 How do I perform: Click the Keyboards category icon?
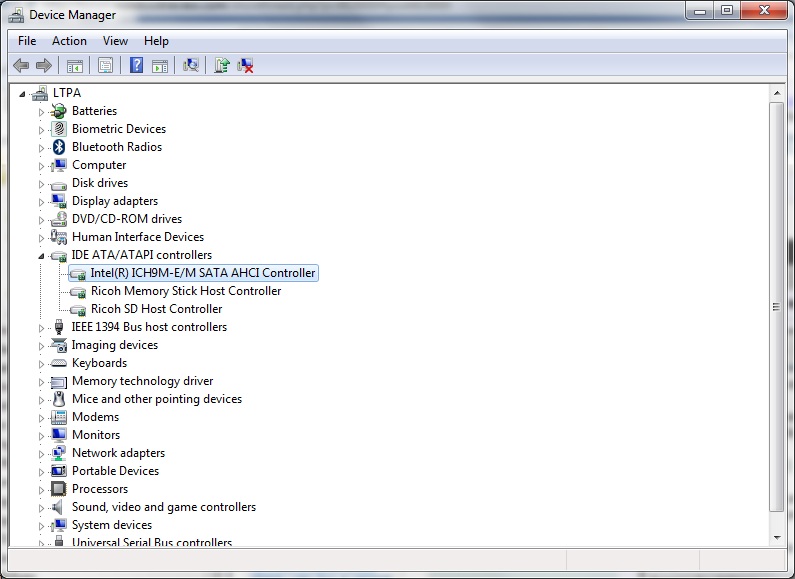[x=59, y=363]
